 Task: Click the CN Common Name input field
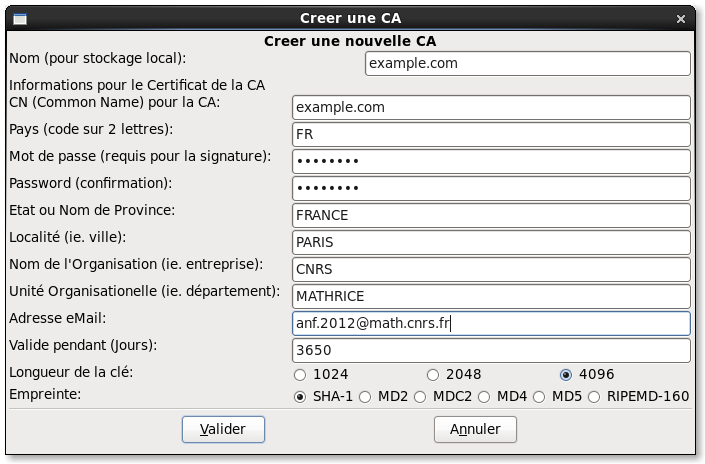coord(491,107)
